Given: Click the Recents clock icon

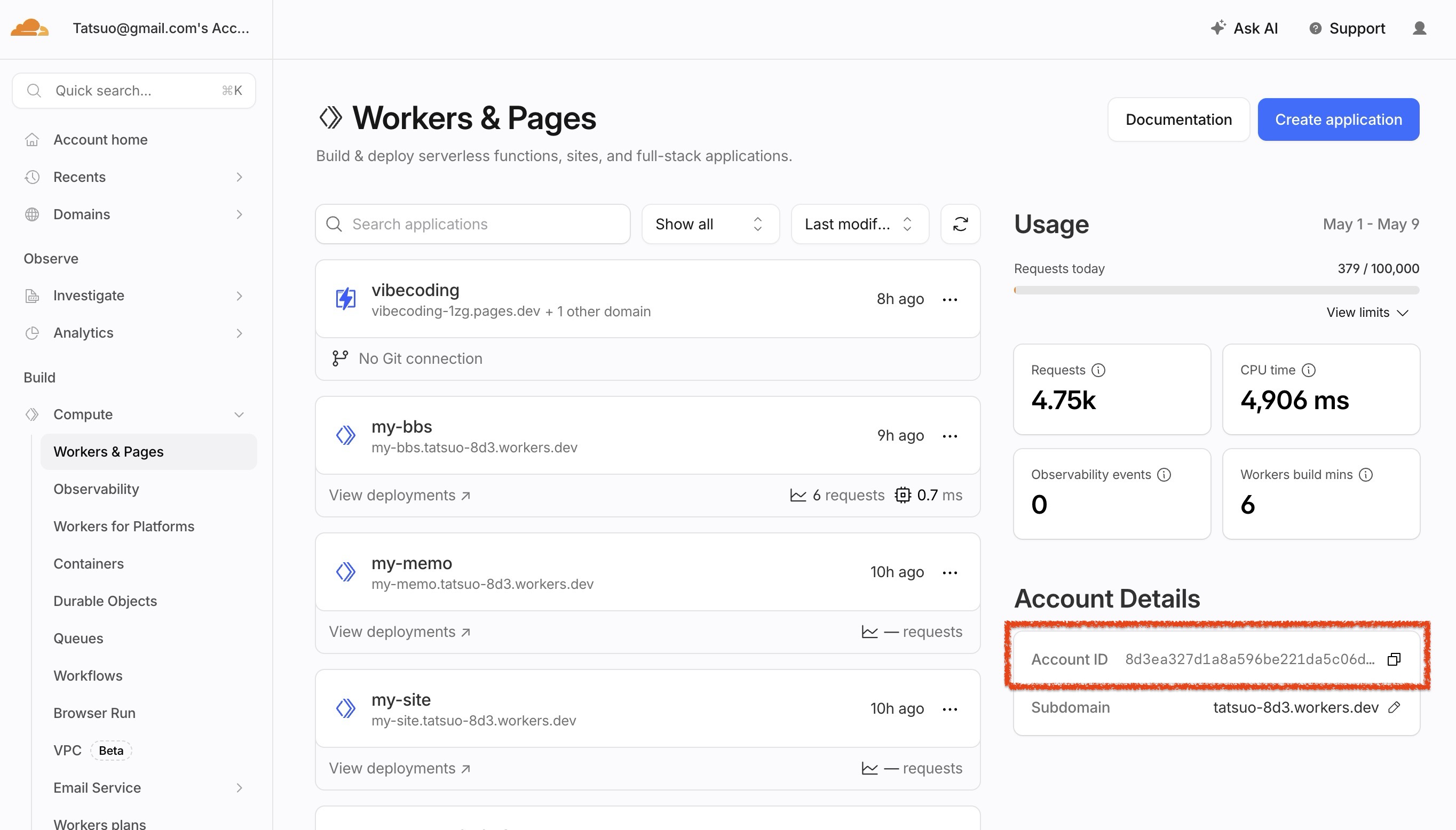Looking at the screenshot, I should (x=32, y=177).
